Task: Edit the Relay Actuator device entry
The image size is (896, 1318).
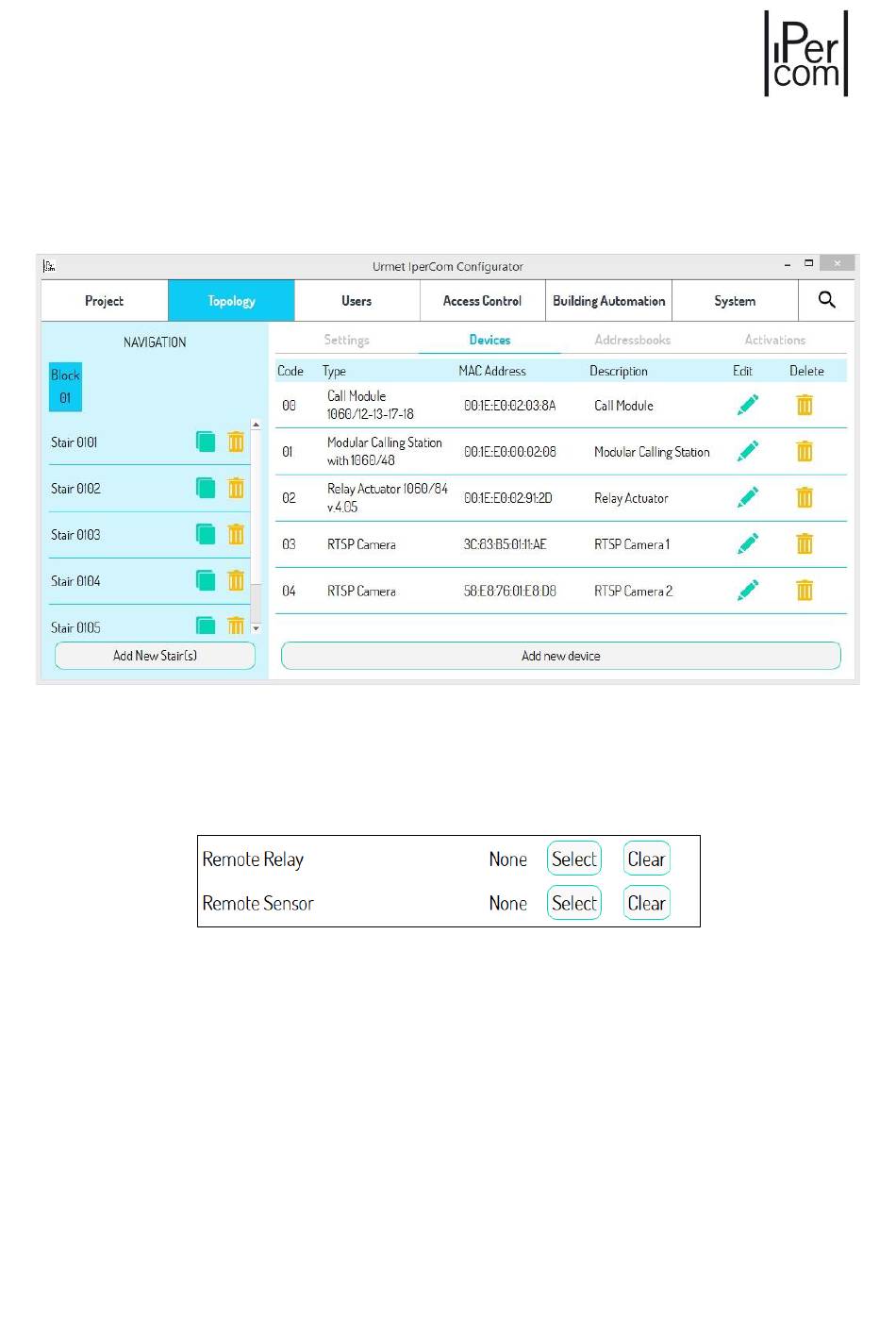Action: click(x=748, y=497)
